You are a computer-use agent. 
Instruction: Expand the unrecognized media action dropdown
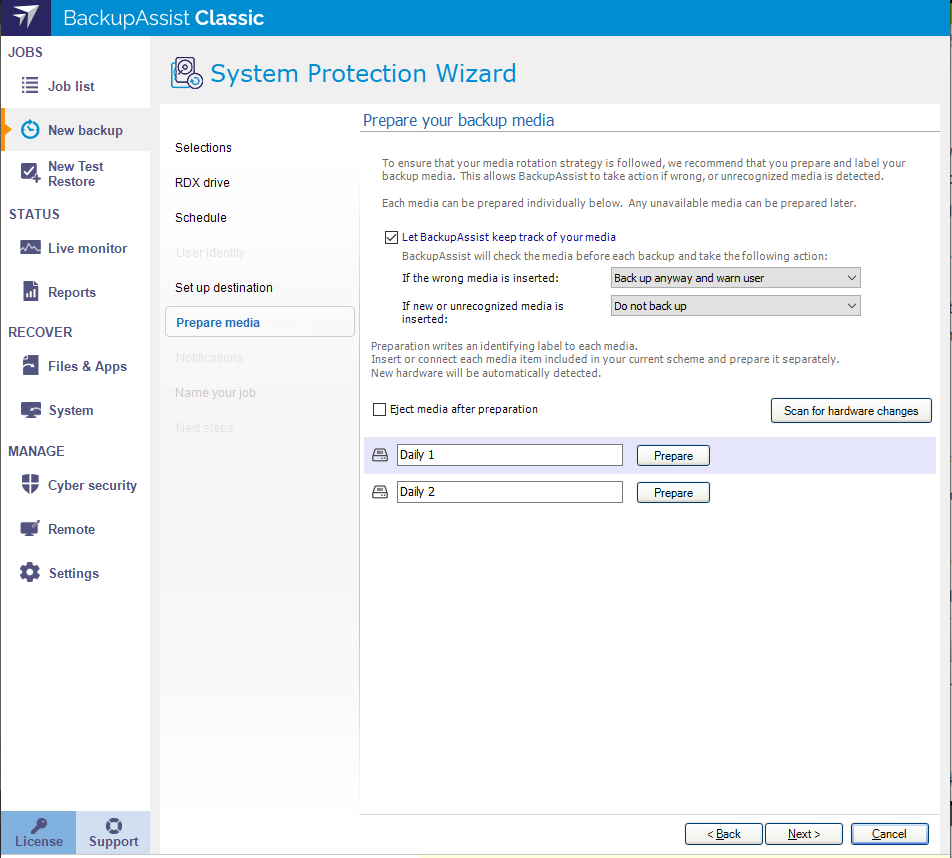tap(735, 306)
